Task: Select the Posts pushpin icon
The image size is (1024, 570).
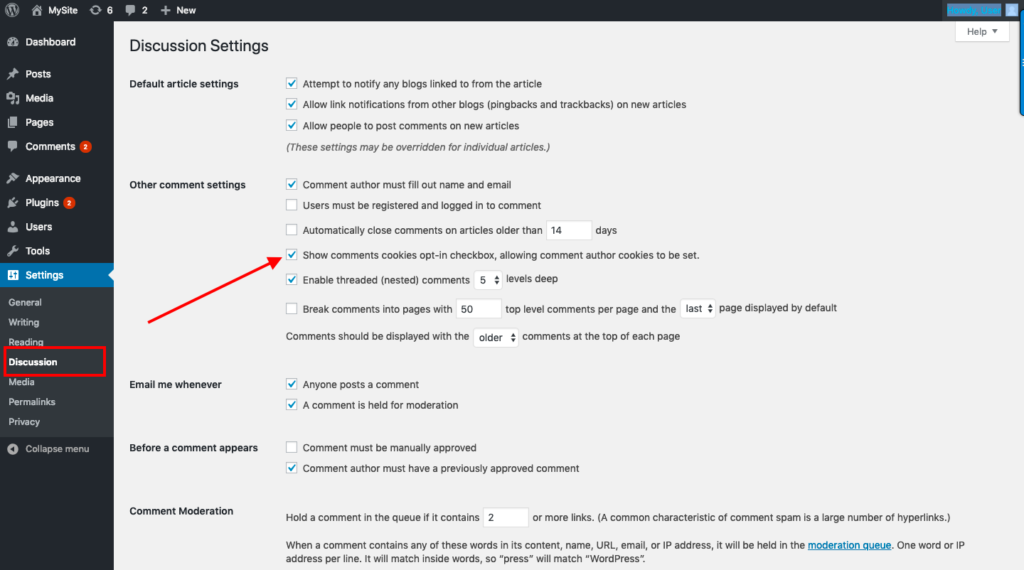Action: (12, 74)
